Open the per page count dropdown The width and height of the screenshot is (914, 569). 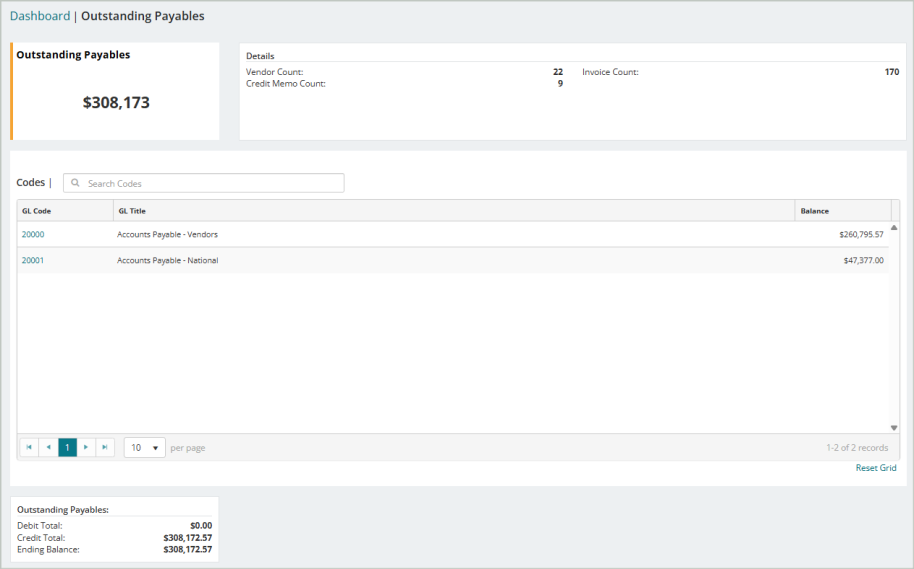point(145,447)
